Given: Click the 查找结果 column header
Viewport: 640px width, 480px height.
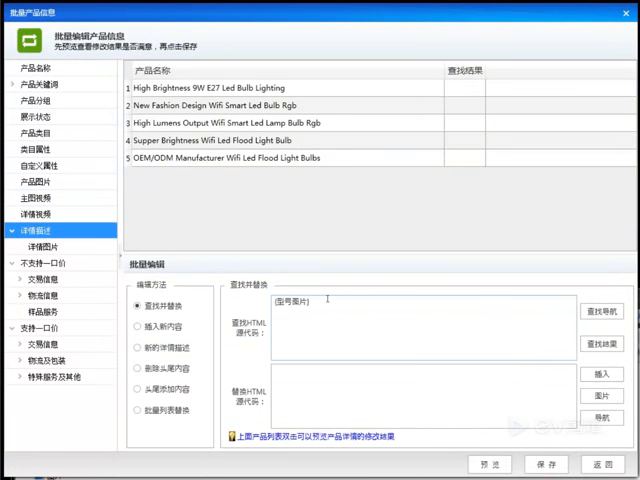Looking at the screenshot, I should click(465, 71).
